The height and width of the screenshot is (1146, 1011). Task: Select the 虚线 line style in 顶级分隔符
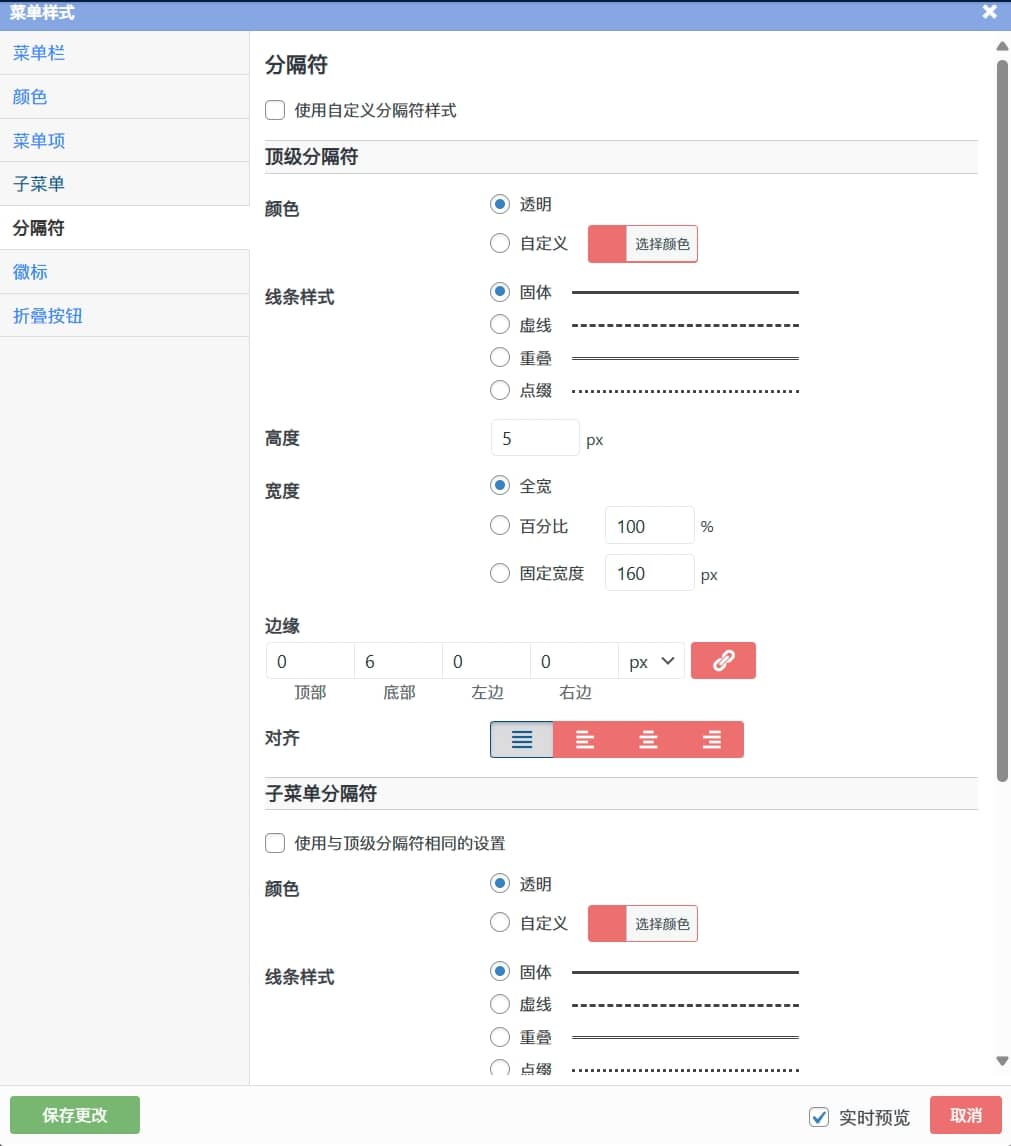[500, 325]
